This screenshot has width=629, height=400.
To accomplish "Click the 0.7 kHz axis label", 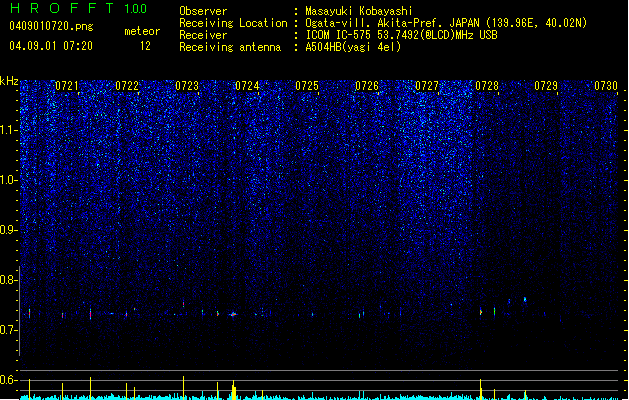I will pyautogui.click(x=9, y=330).
